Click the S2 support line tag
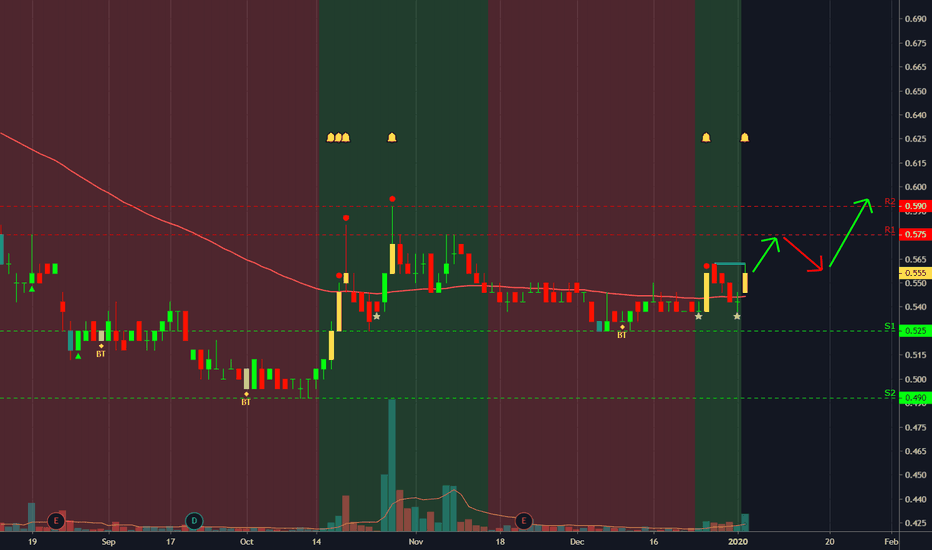Screen dimensions: 932x550 890,393
